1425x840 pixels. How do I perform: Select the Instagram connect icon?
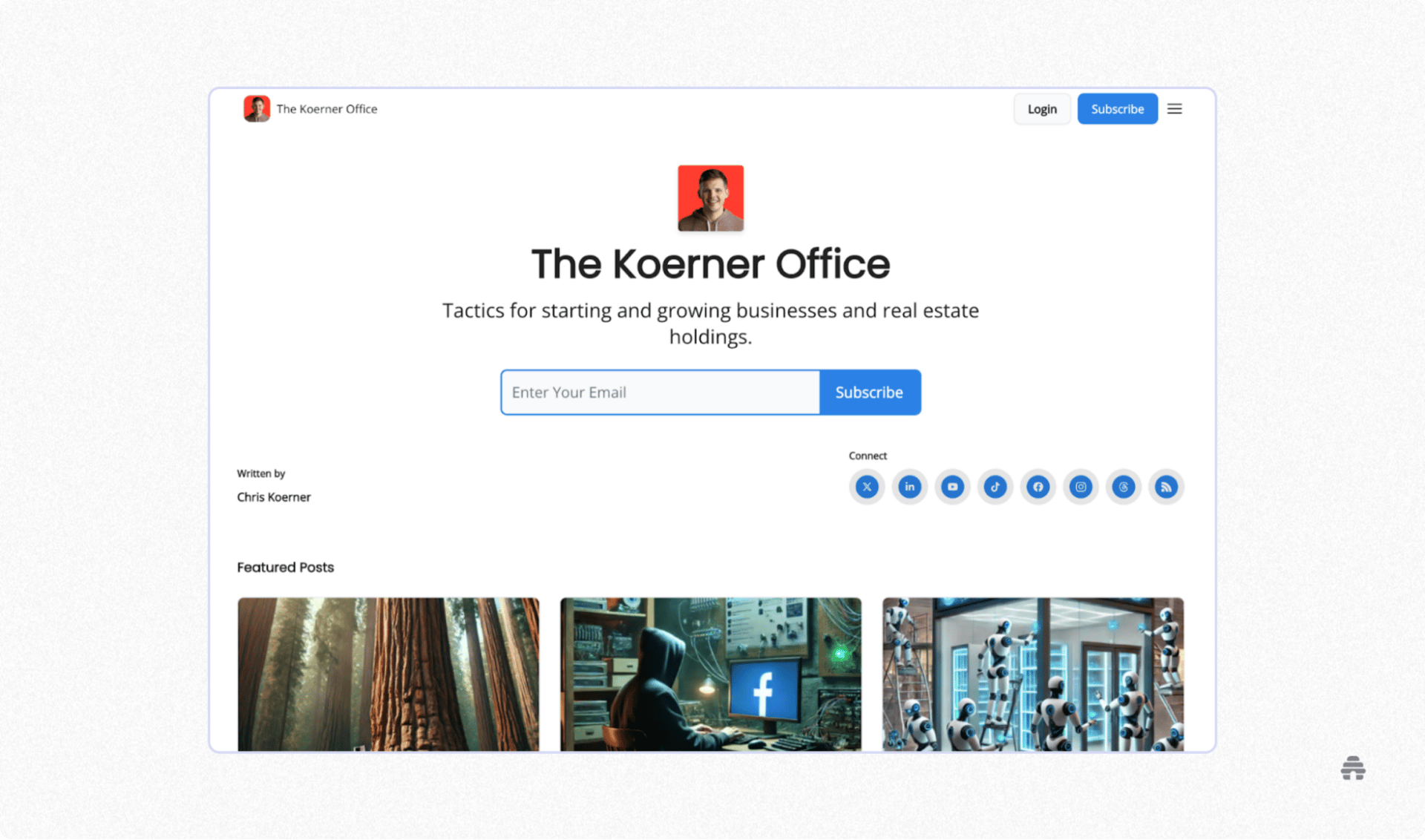point(1081,487)
